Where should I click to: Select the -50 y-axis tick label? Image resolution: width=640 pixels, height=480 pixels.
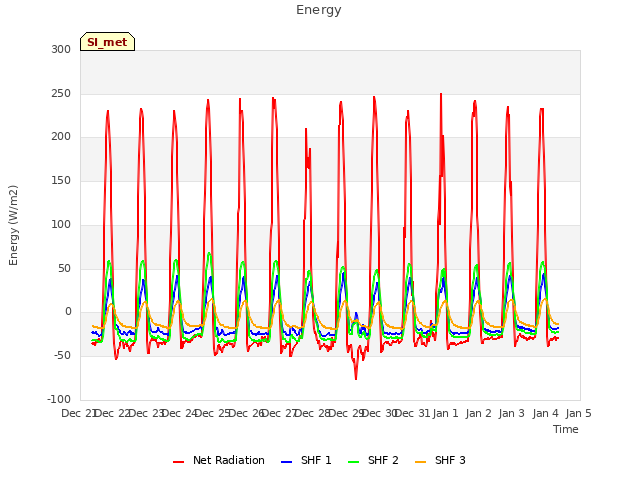coord(62,356)
